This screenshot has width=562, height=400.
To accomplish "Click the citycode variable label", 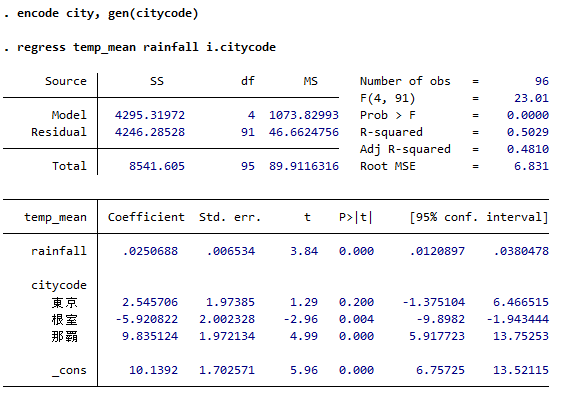I will pos(59,285).
